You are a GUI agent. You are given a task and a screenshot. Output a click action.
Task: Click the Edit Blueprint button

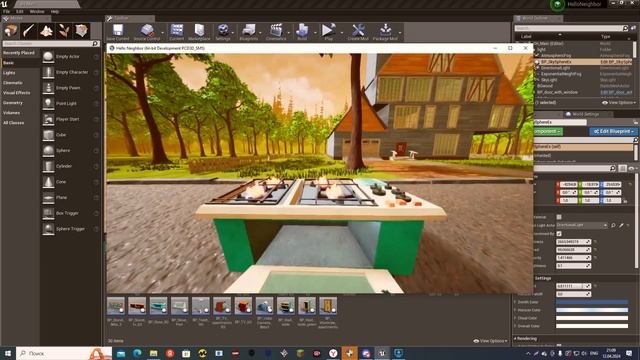click(x=613, y=131)
